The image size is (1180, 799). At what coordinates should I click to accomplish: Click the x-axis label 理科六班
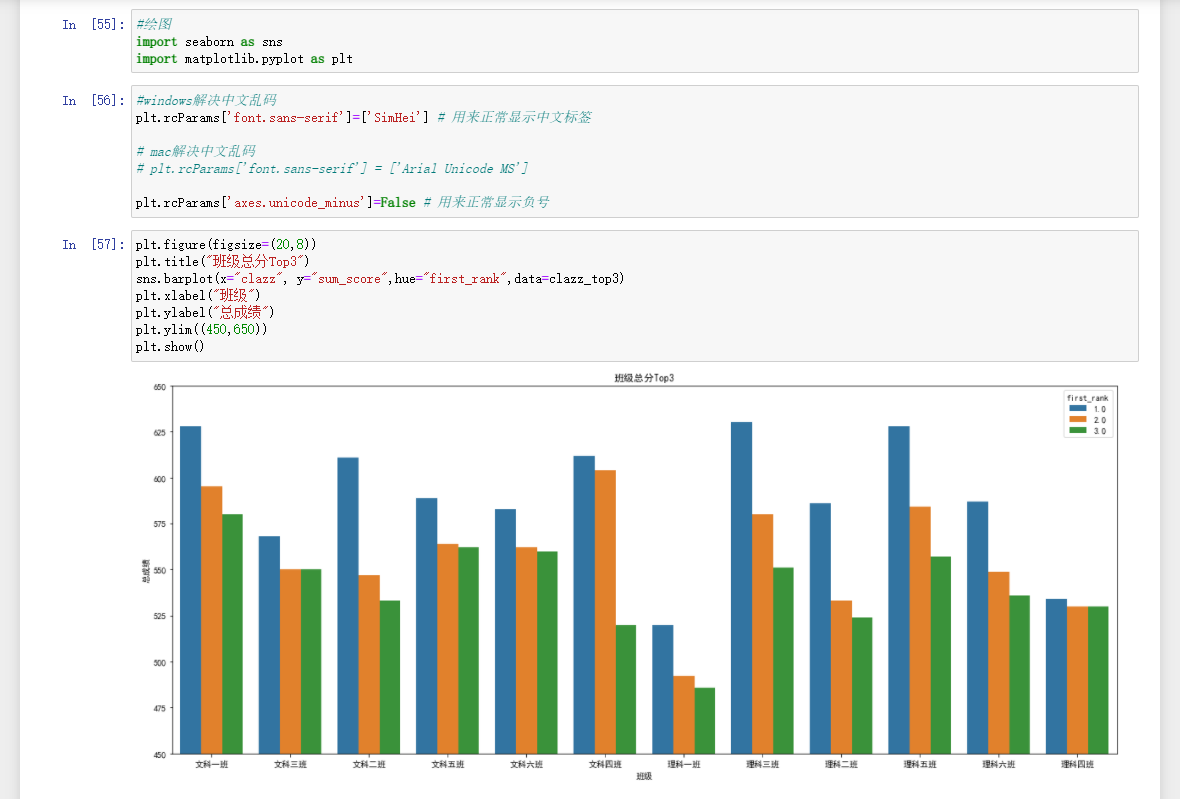coord(999,764)
